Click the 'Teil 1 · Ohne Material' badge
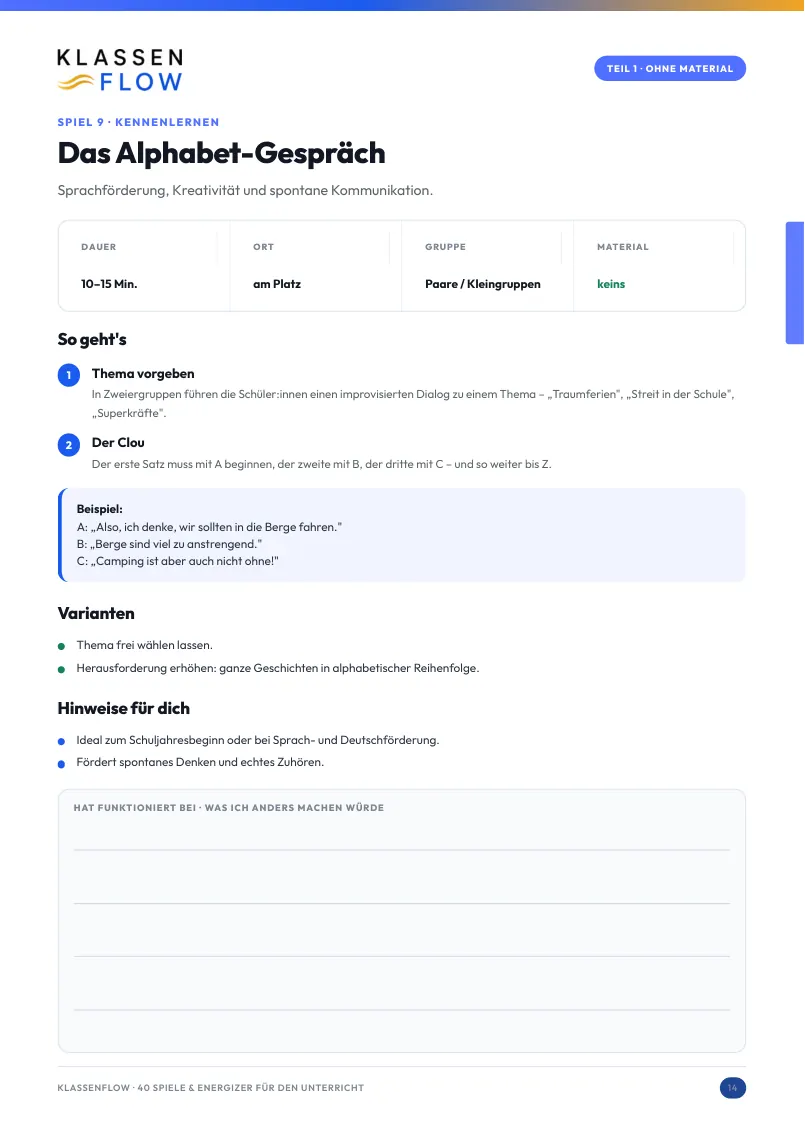 coord(670,68)
